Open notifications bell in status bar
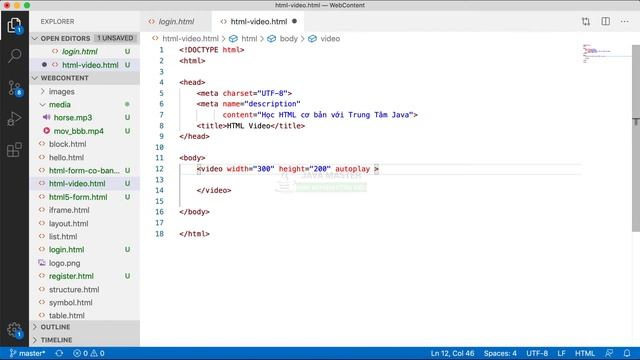 [x=627, y=353]
